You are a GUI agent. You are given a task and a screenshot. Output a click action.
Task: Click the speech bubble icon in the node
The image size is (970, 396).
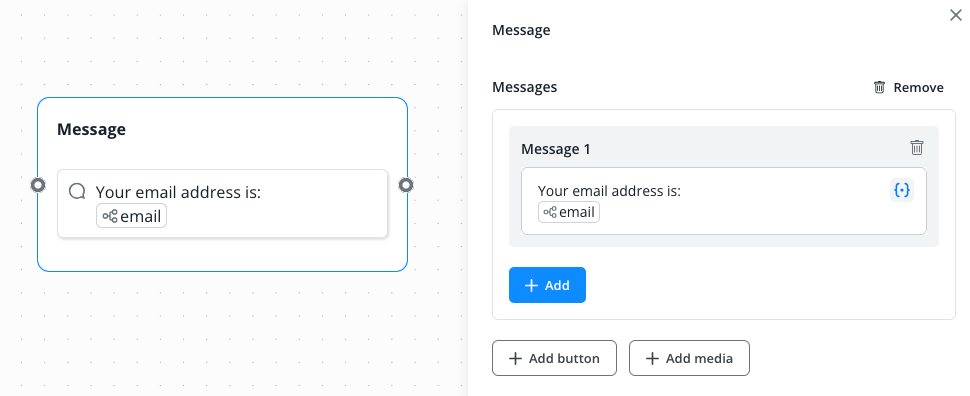coord(77,191)
